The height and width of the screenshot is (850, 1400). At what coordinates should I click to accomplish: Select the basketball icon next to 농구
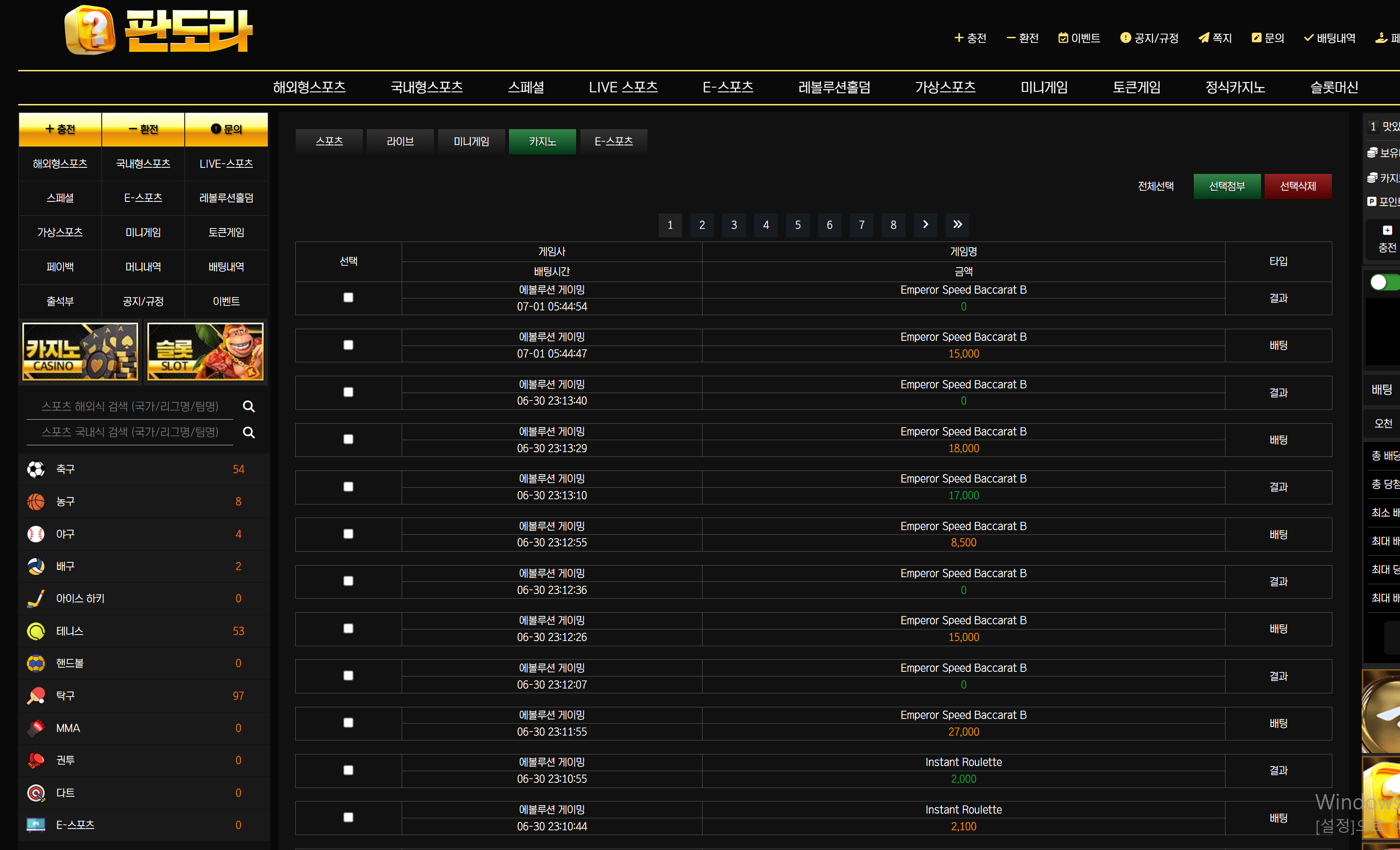click(x=36, y=501)
